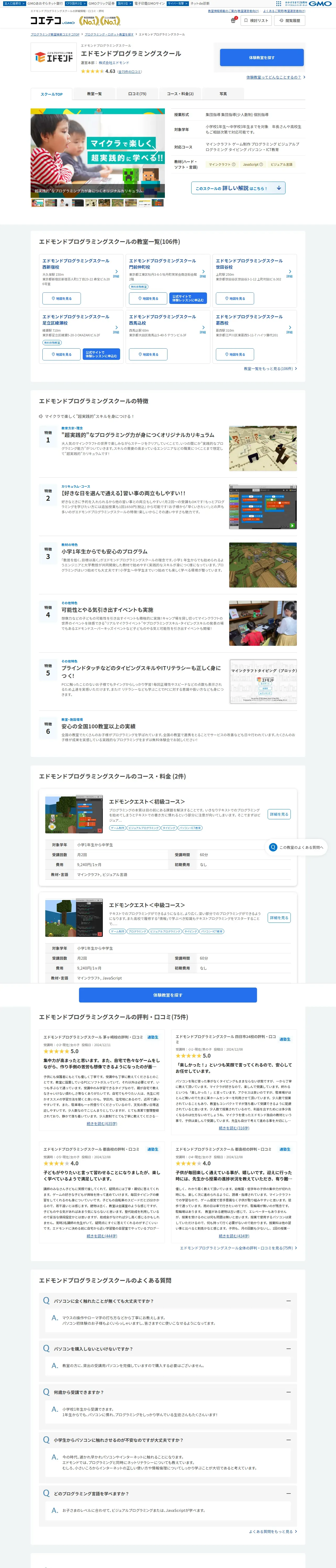Switch to the 教室一覧 tab
Screen dimensions: 336x1568
[x=94, y=94]
